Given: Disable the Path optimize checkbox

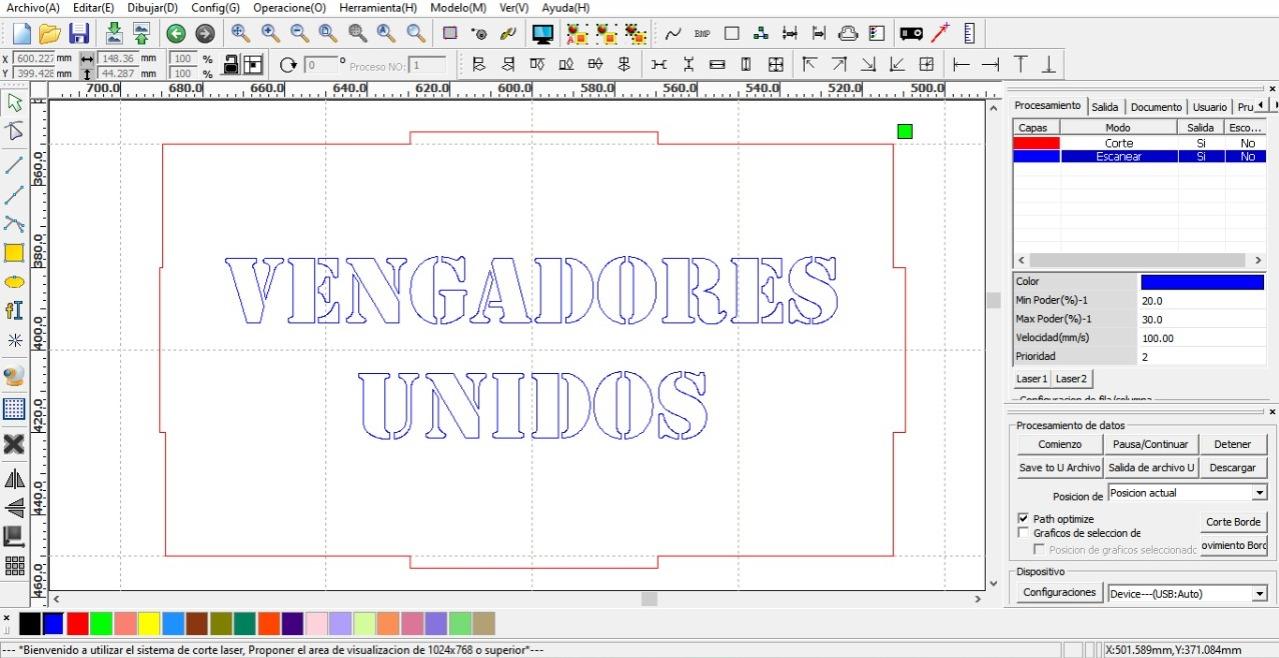Looking at the screenshot, I should (x=1022, y=519).
